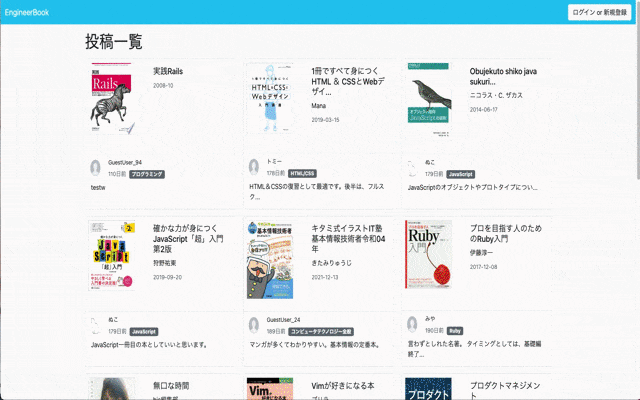This screenshot has width=640, height=400.
Task: Open the 実践Rails book cover thumbnail
Action: 111,98
